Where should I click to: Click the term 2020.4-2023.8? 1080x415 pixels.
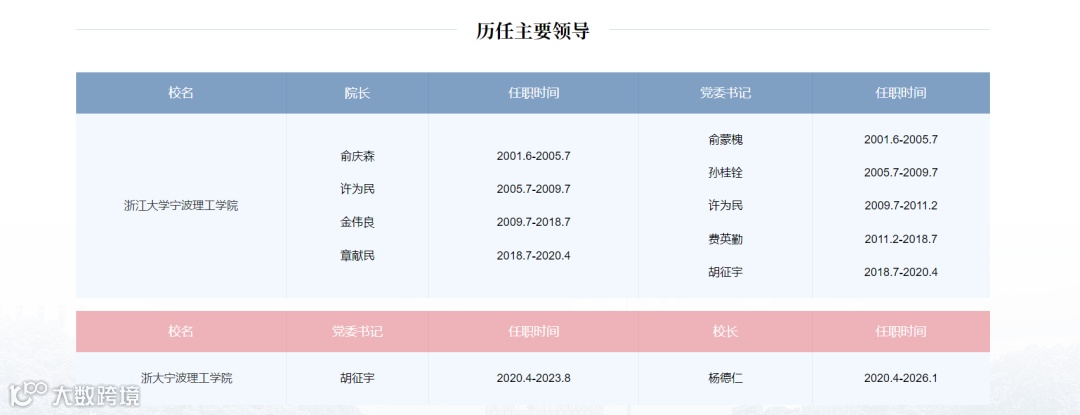tap(533, 378)
